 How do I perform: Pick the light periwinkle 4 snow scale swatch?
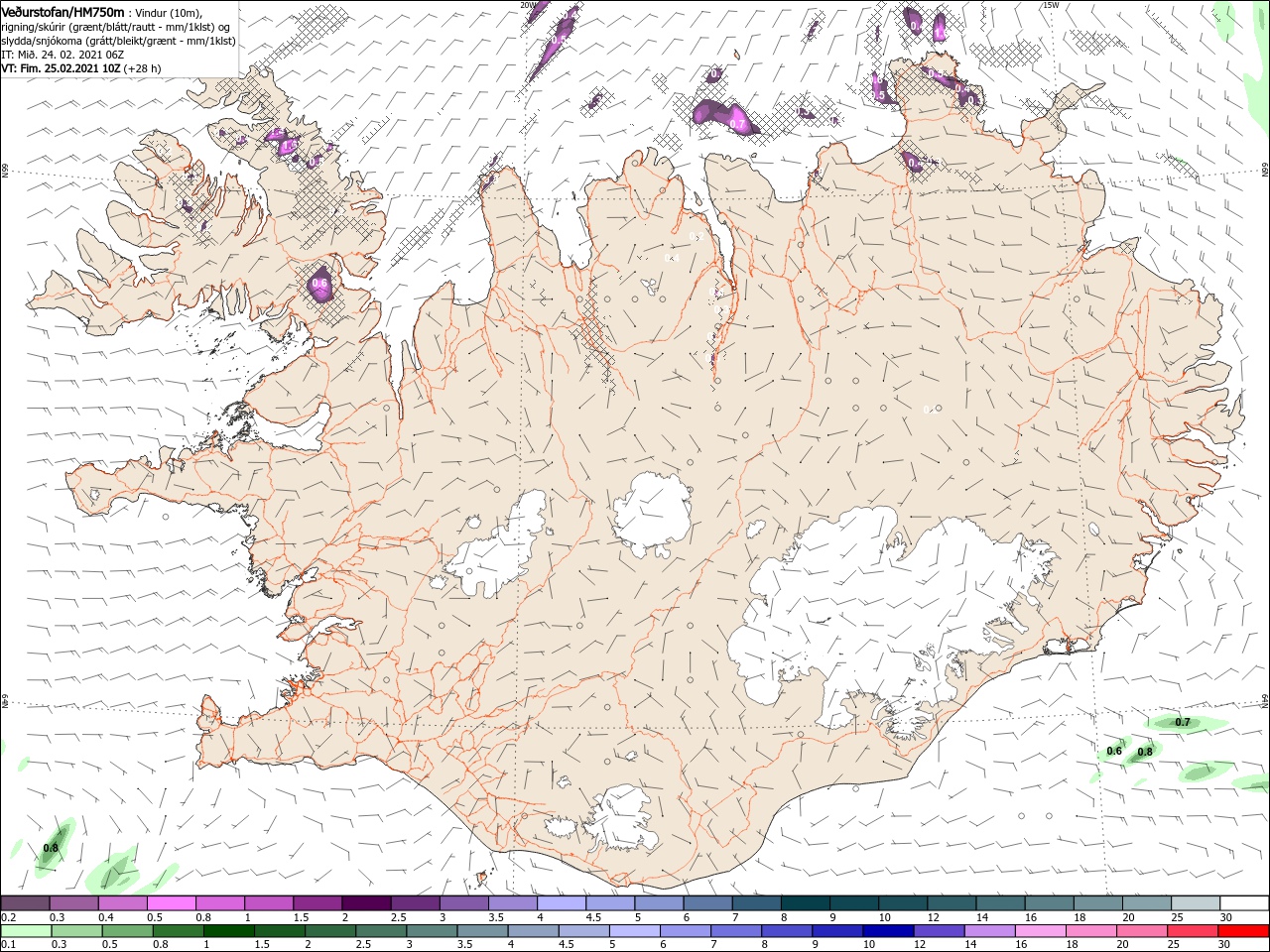coord(561,902)
